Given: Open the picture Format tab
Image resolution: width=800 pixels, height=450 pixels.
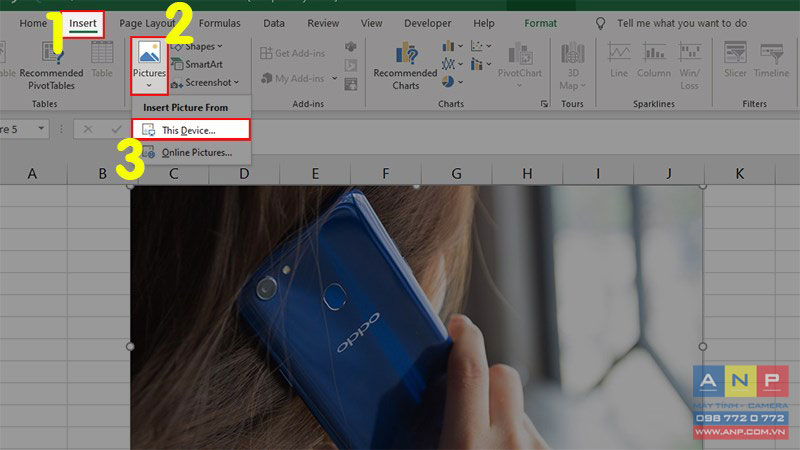Looking at the screenshot, I should 540,23.
